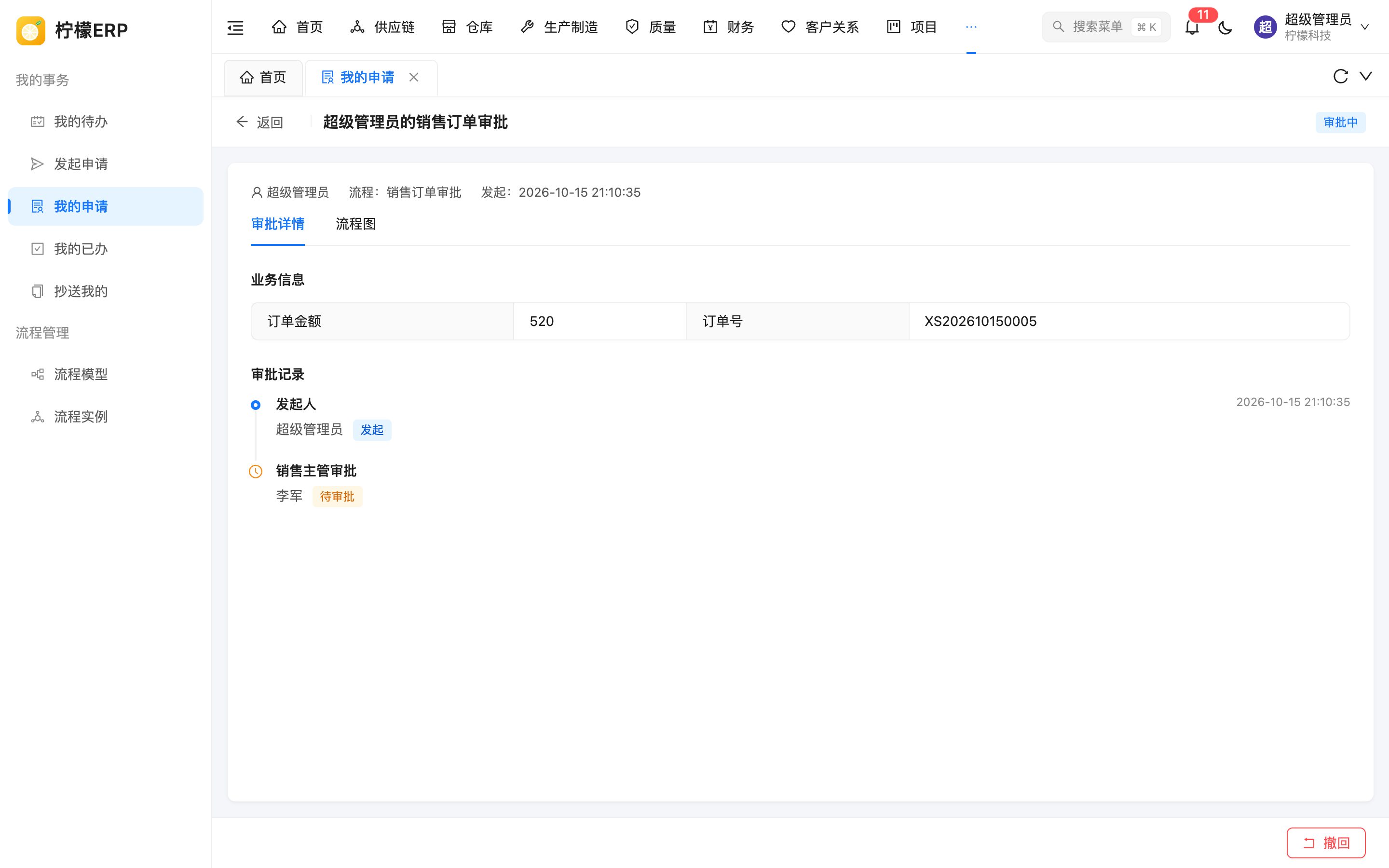Viewport: 1389px width, 868px height.
Task: Click the 发起 tag beside 超级管理员
Action: pos(372,430)
